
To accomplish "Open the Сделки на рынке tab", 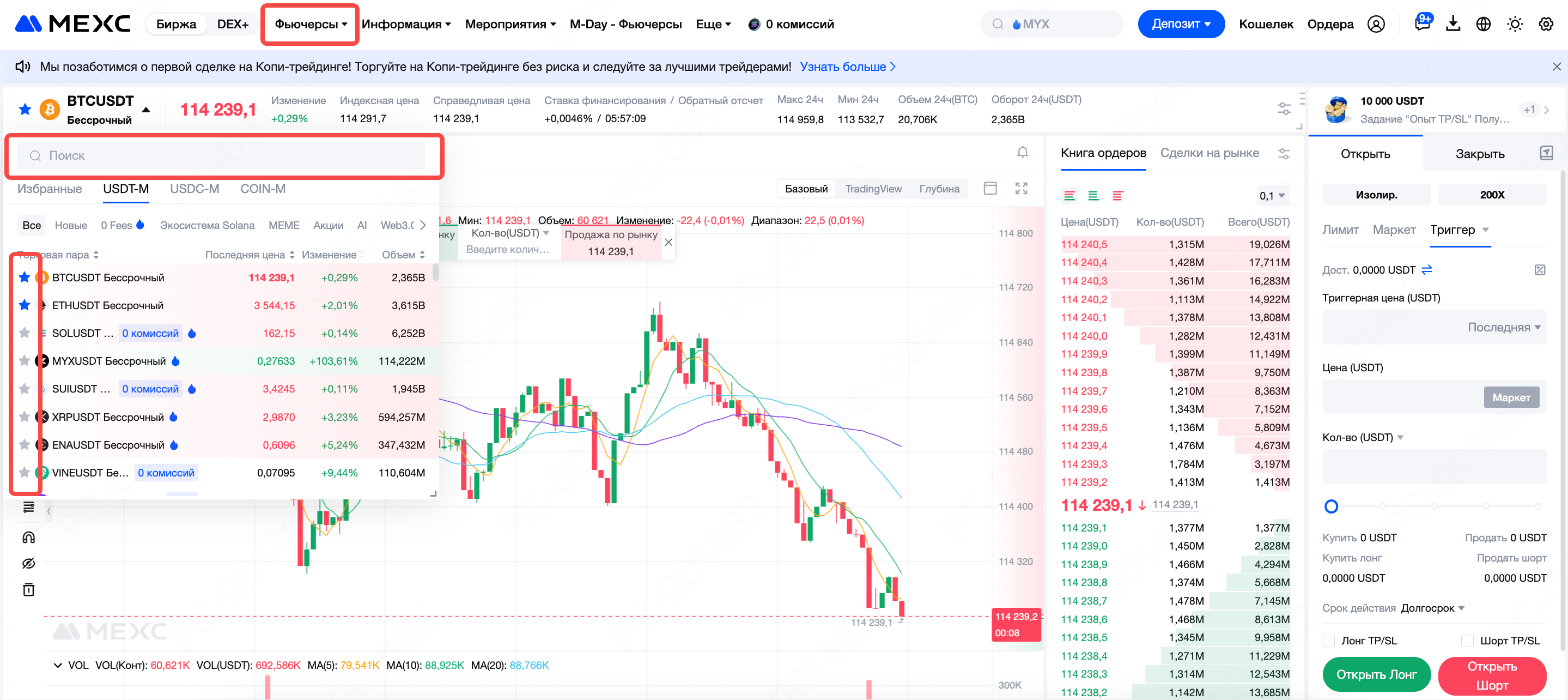I will tap(1209, 153).
